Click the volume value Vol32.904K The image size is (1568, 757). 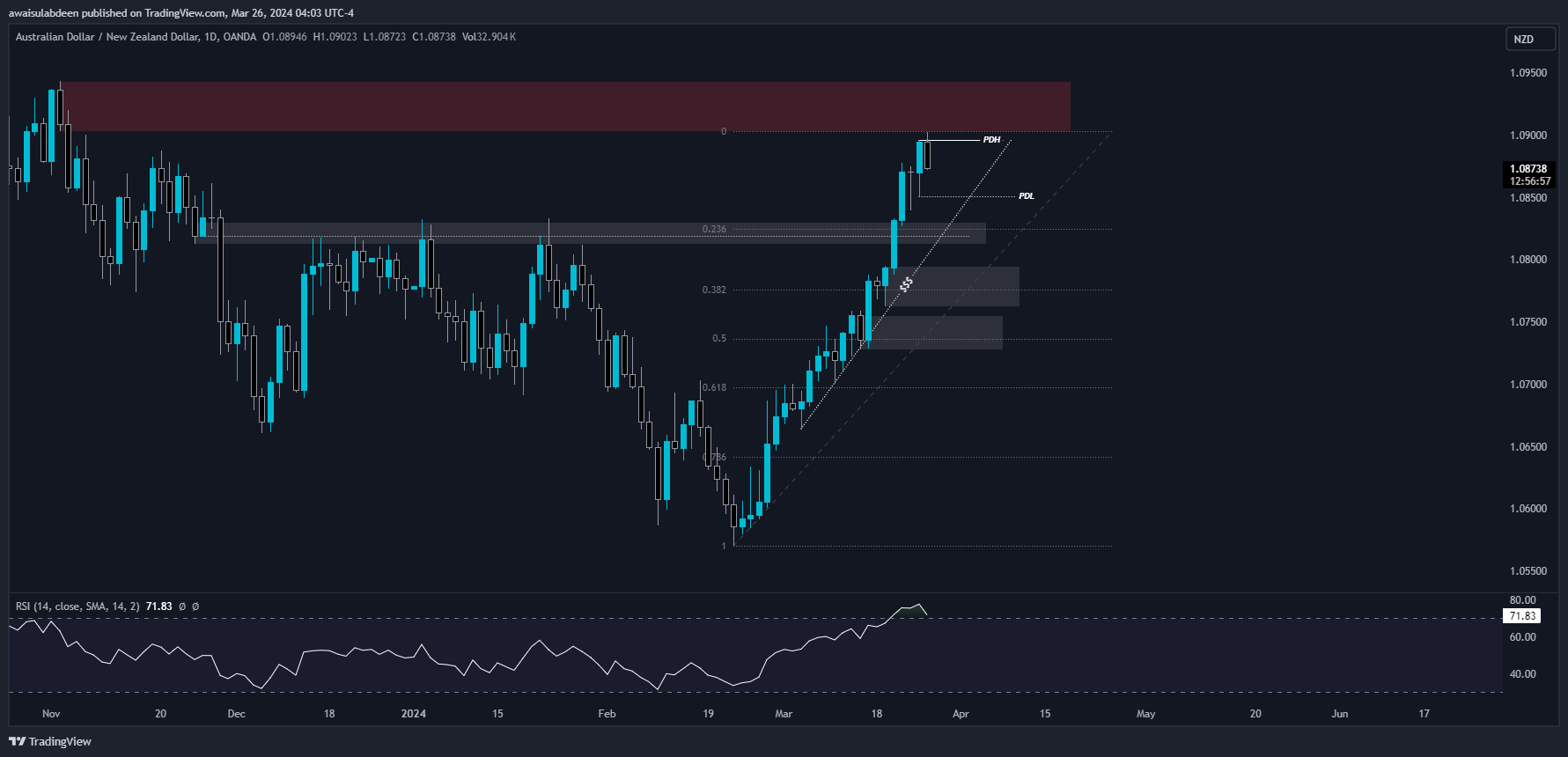489,37
